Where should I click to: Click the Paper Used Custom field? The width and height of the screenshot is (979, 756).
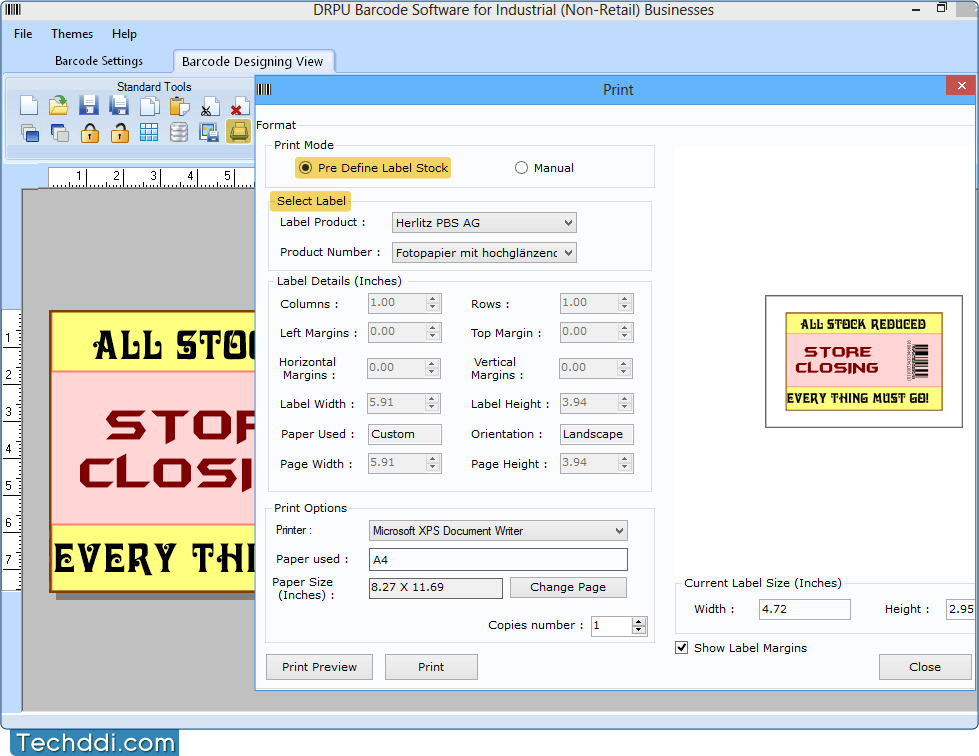(x=405, y=434)
